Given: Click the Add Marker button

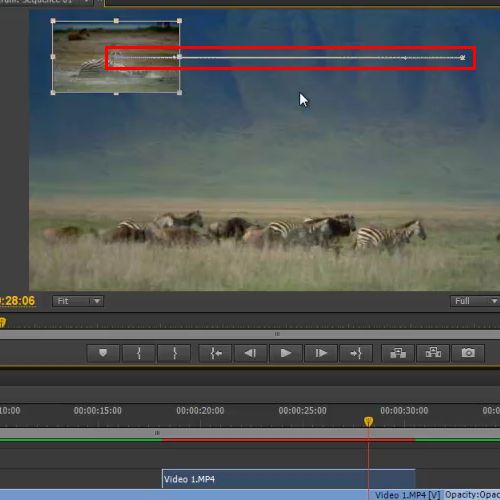Looking at the screenshot, I should 103,353.
